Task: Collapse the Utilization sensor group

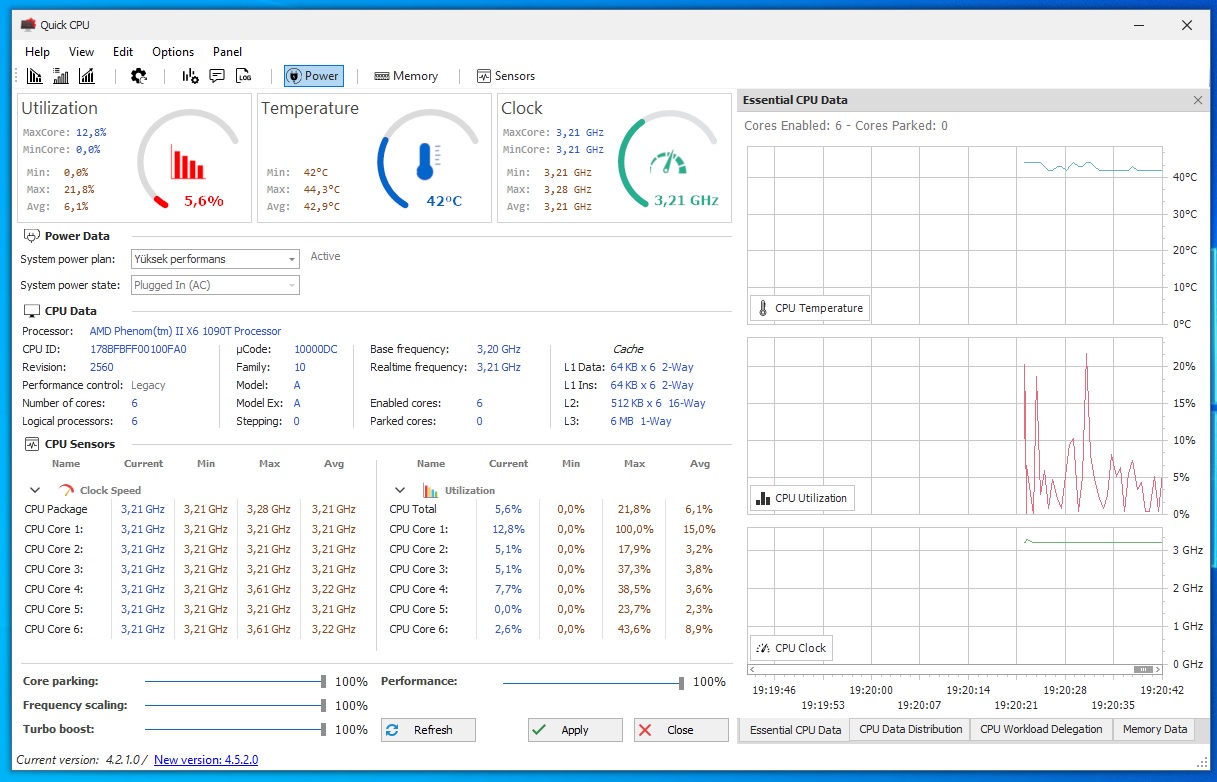Action: coord(400,490)
